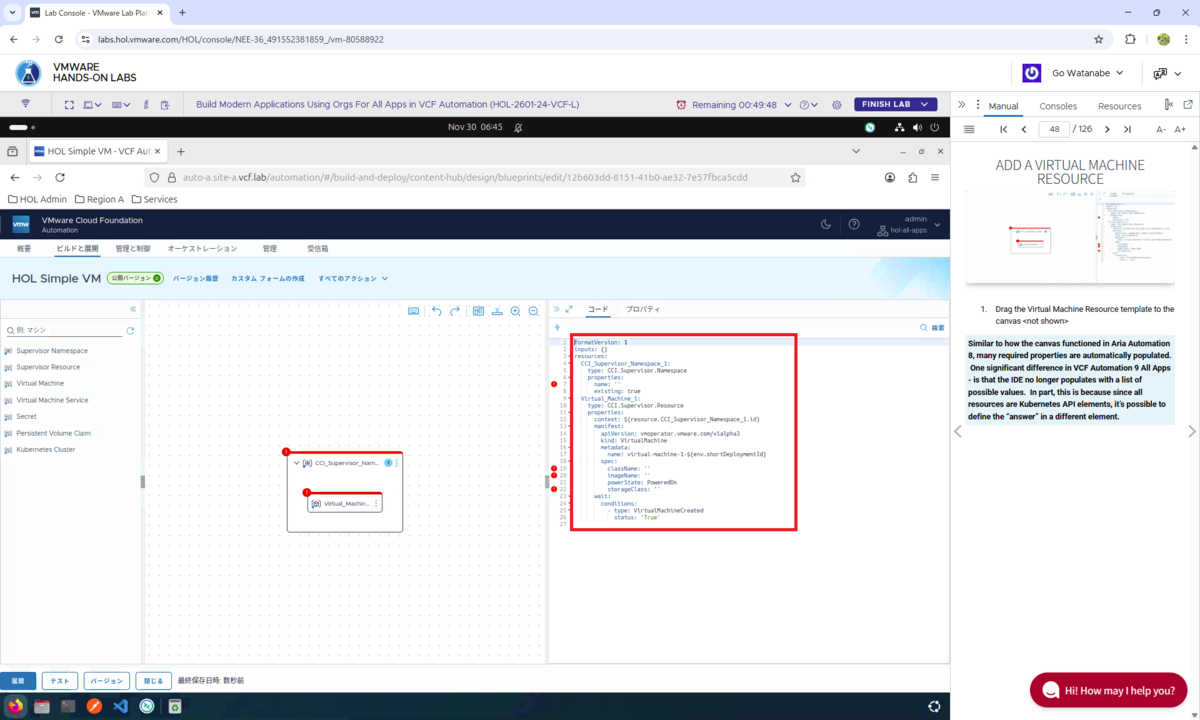Launch Visual Studio Code from dock

120,706
